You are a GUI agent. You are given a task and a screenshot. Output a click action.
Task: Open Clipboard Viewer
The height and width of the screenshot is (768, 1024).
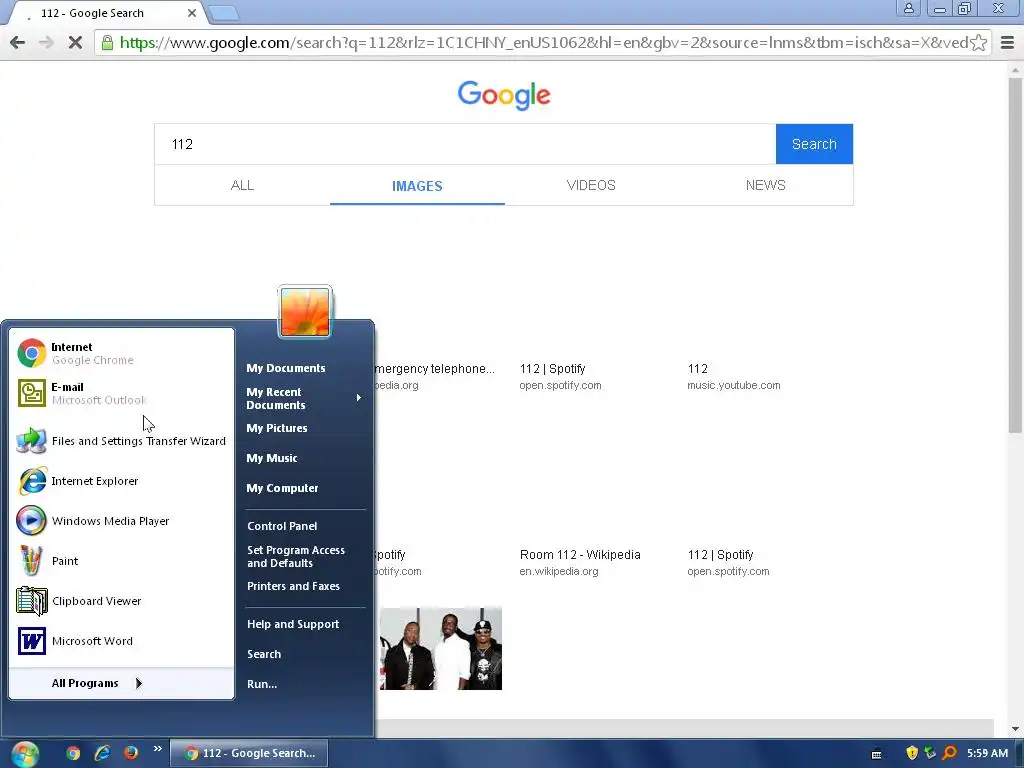point(121,601)
